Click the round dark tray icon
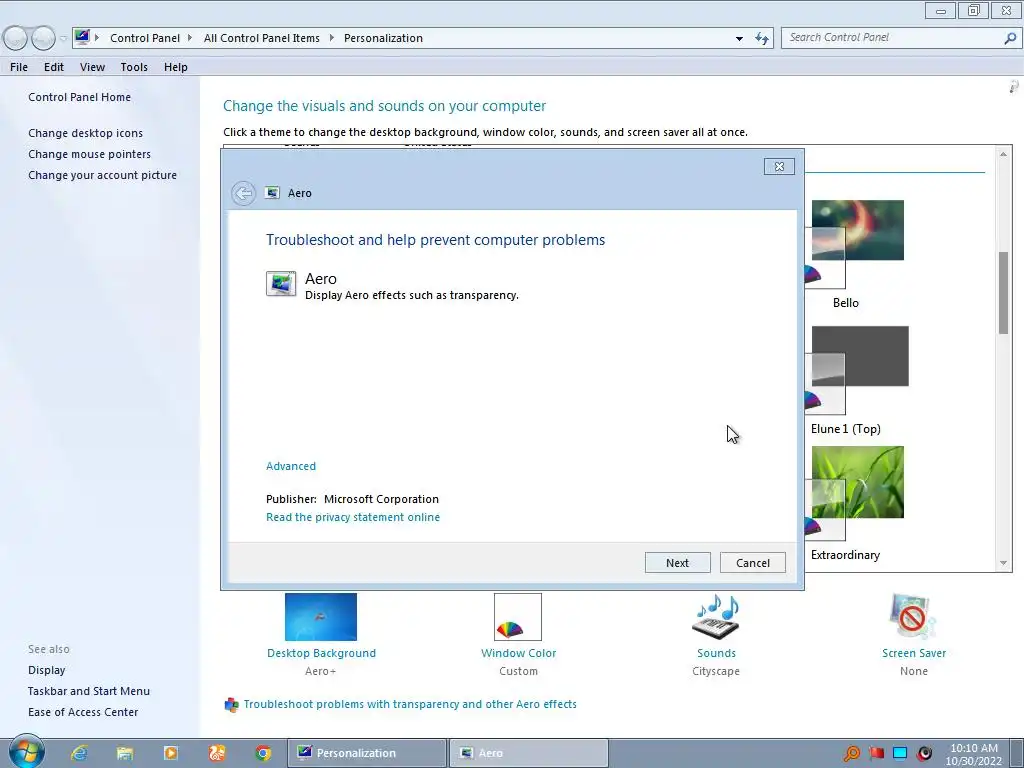The height and width of the screenshot is (768, 1024). tap(925, 754)
